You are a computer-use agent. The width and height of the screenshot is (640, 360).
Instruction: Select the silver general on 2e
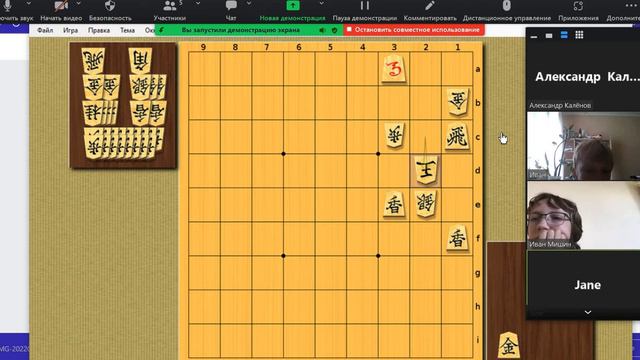[x=426, y=204]
